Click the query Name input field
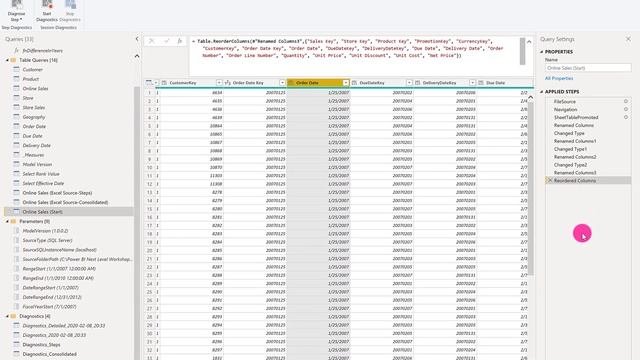The height and width of the screenshot is (360, 640). 588,68
